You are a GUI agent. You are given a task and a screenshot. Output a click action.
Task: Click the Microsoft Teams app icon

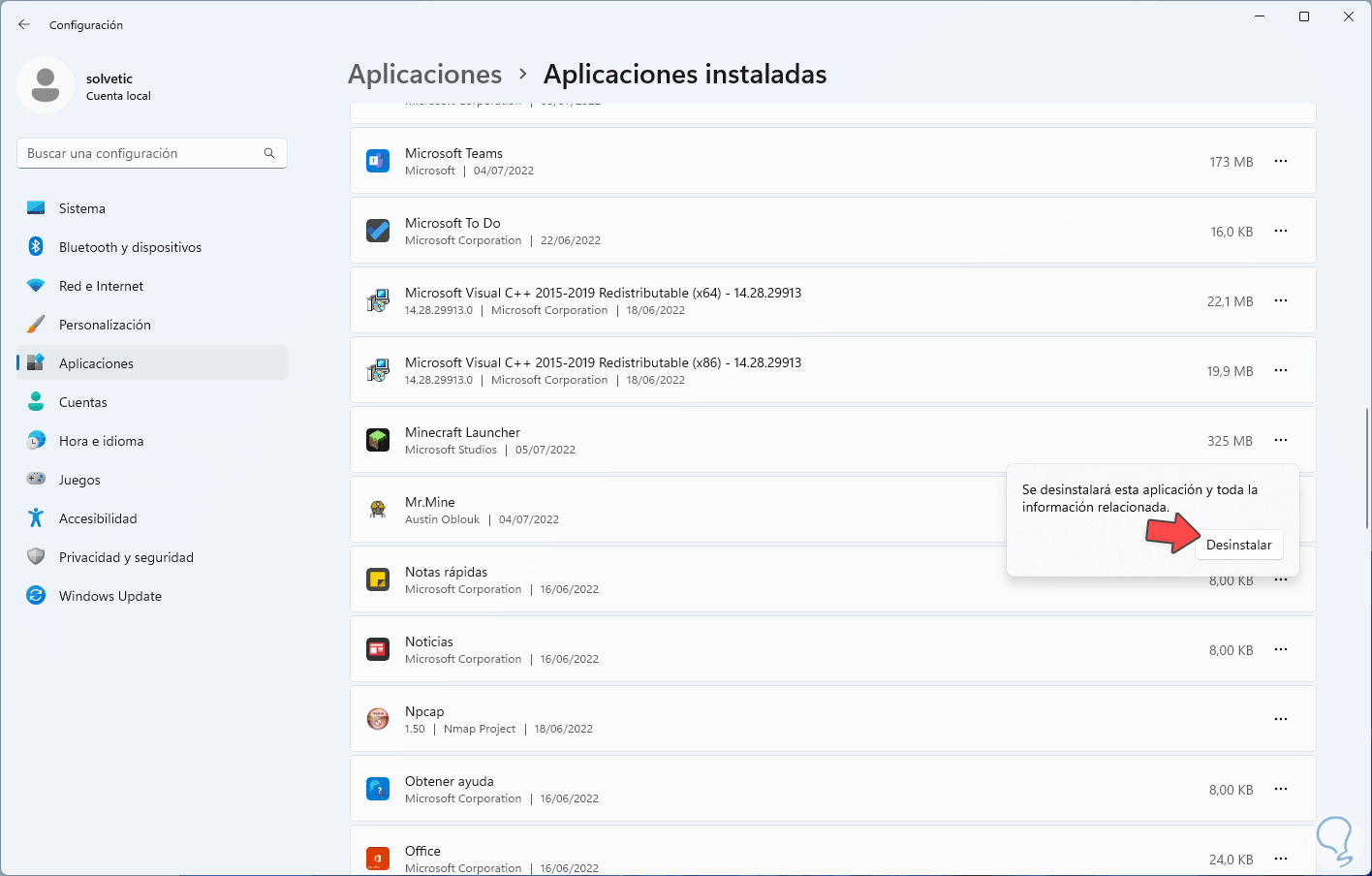pos(378,161)
